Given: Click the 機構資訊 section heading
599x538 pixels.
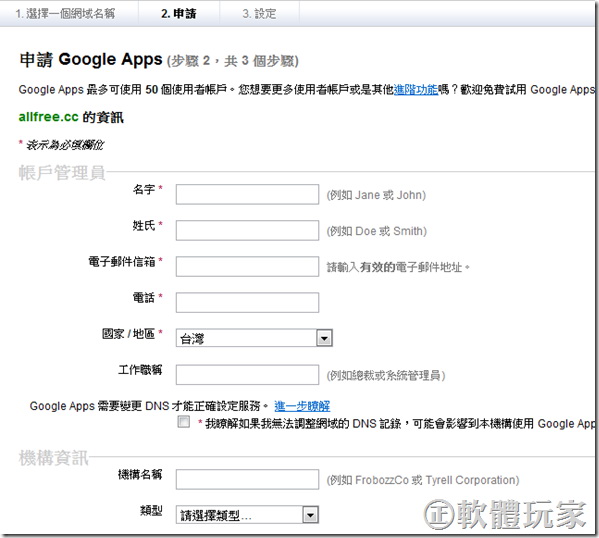Looking at the screenshot, I should coord(53,457).
